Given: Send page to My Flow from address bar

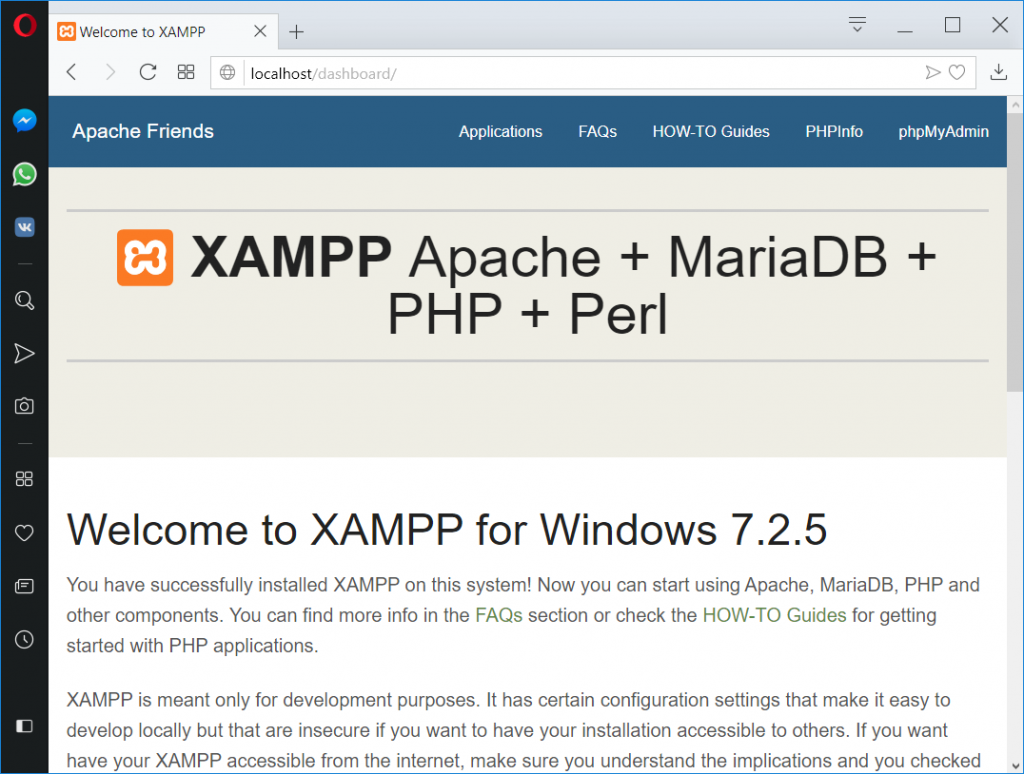Looking at the screenshot, I should (933, 73).
